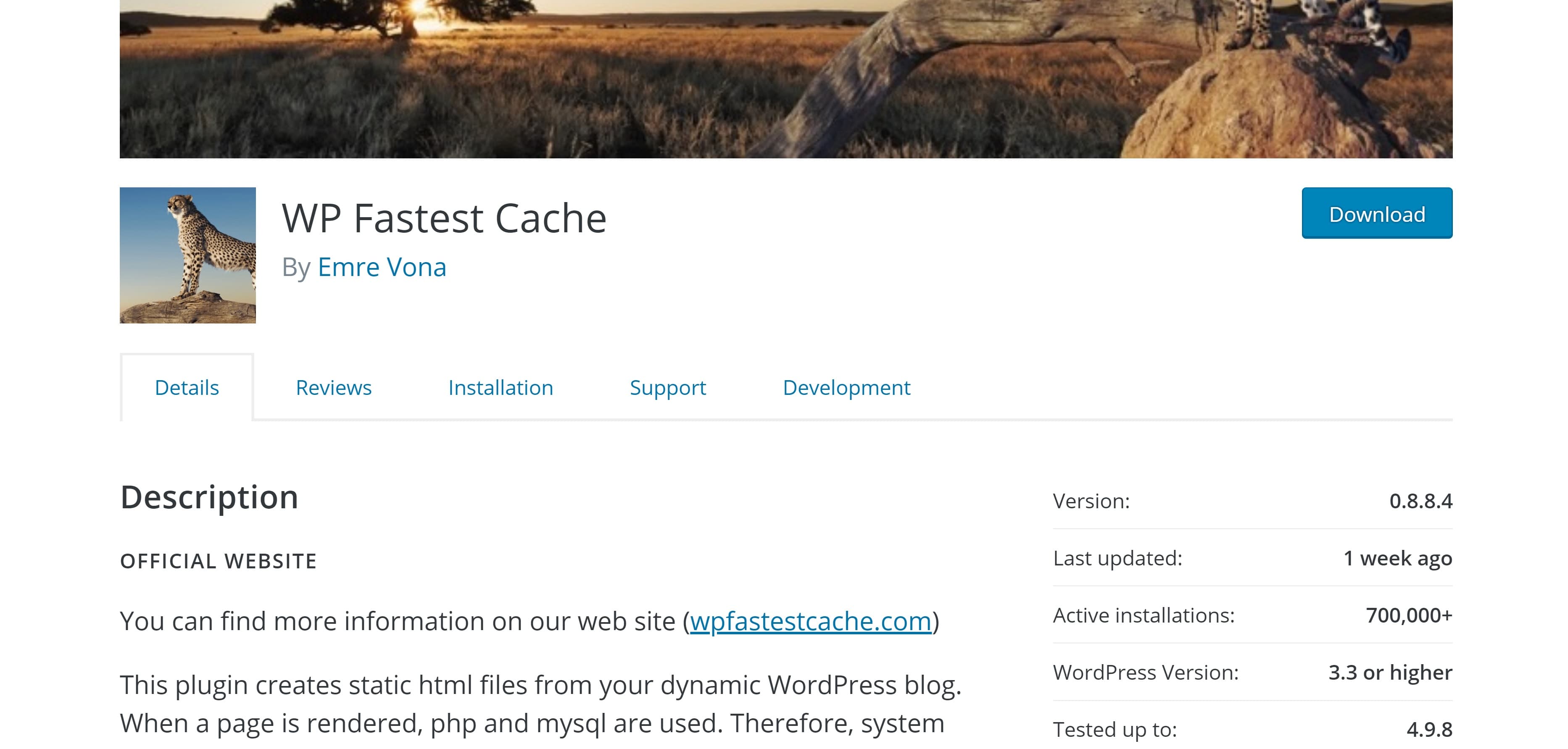Viewport: 1568px width, 749px height.
Task: Click the '1 week ago' value
Action: [1397, 559]
